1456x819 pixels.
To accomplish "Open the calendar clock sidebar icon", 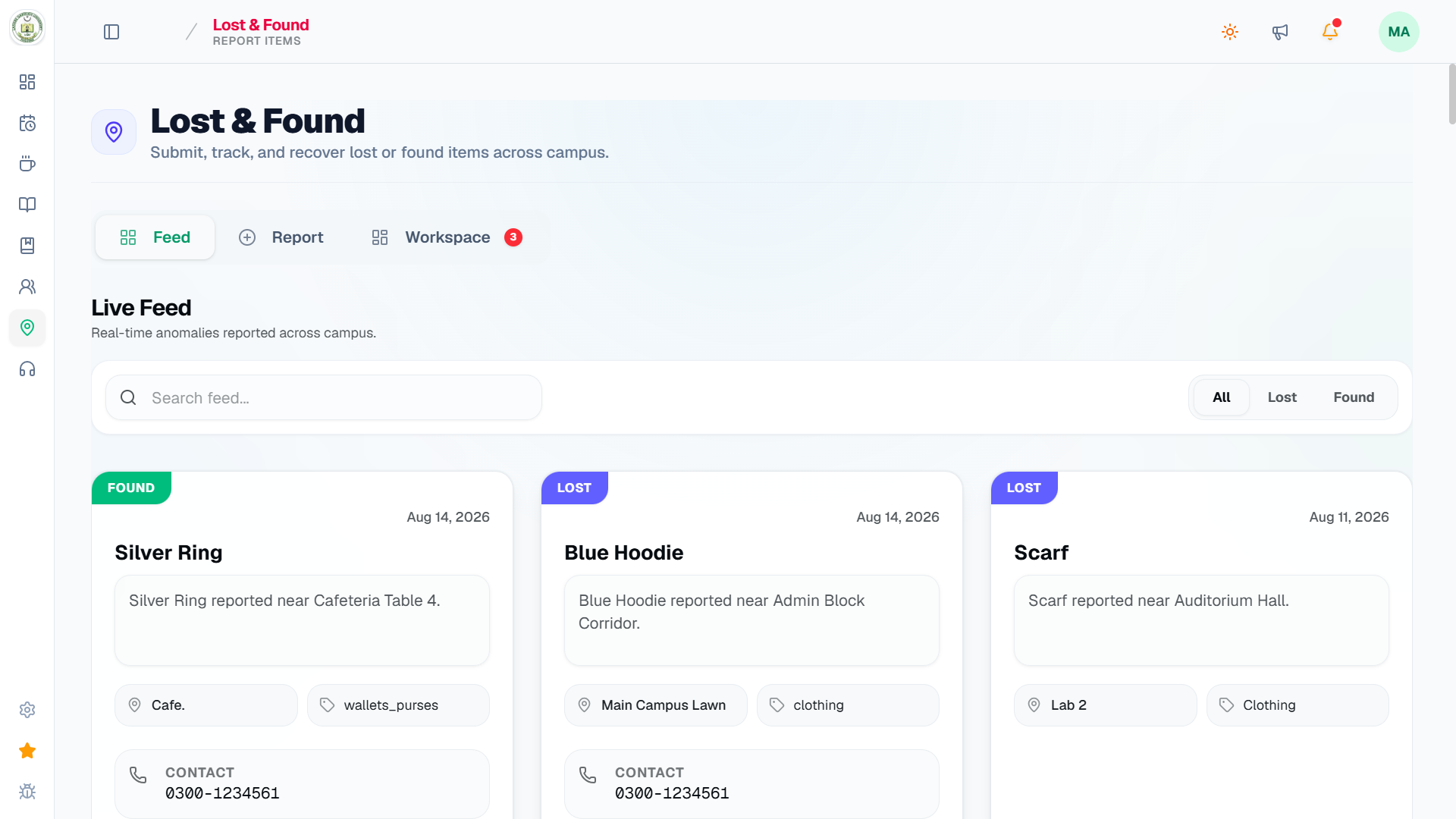I will coord(27,123).
